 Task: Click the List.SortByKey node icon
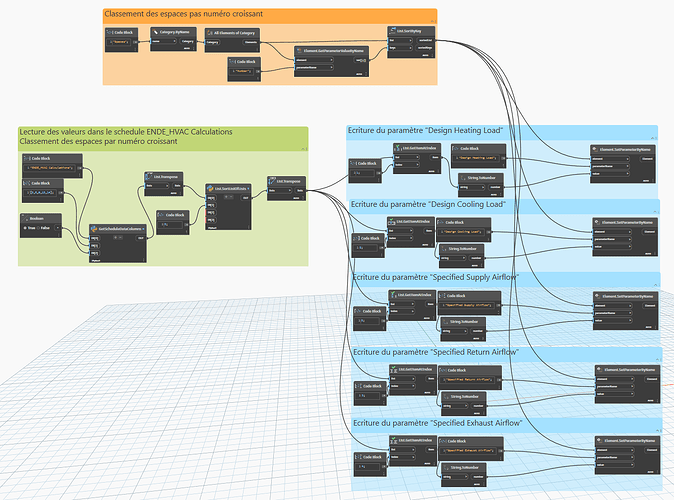[x=392, y=31]
